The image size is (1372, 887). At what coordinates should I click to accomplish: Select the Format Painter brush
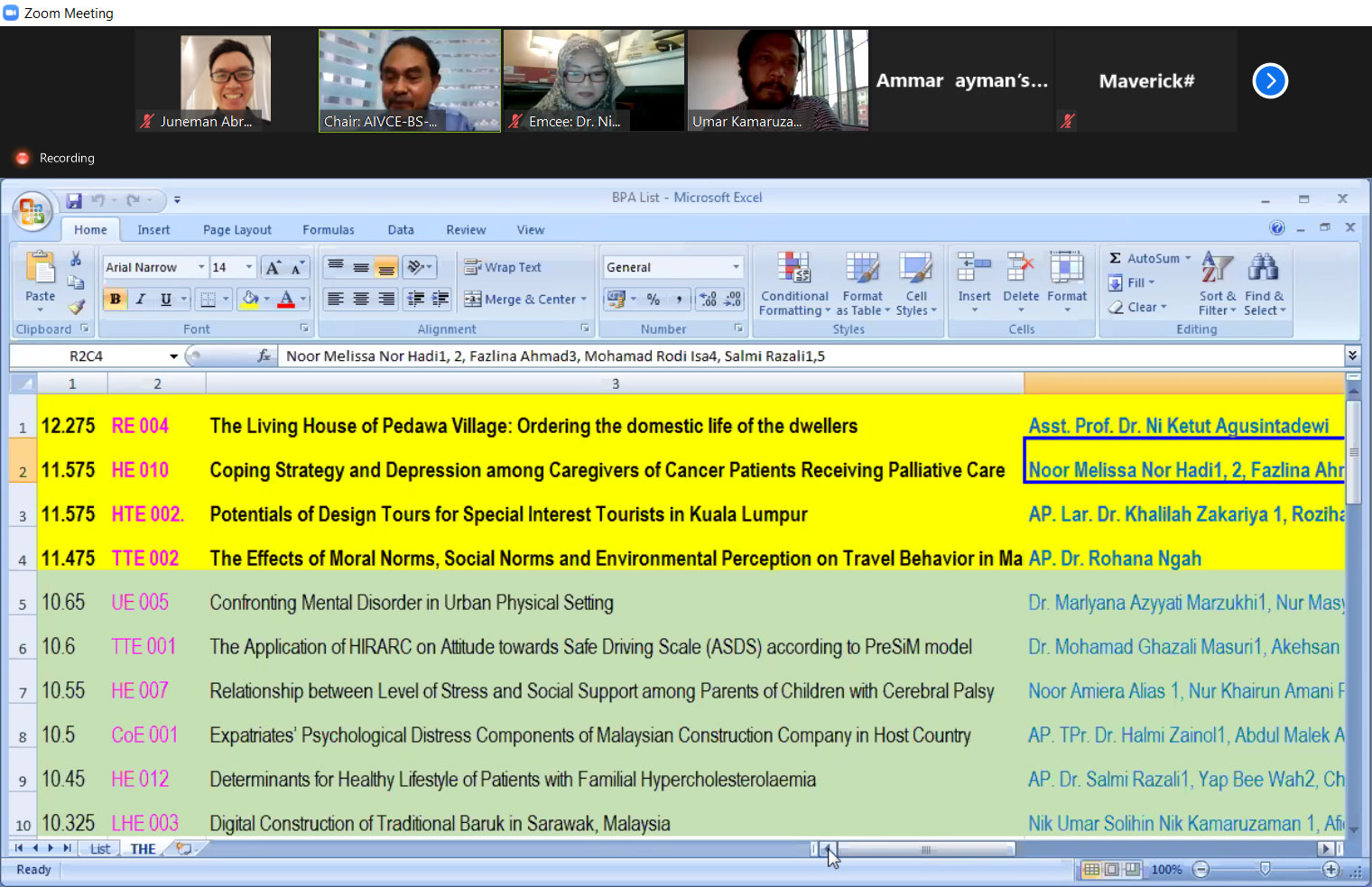(x=76, y=307)
